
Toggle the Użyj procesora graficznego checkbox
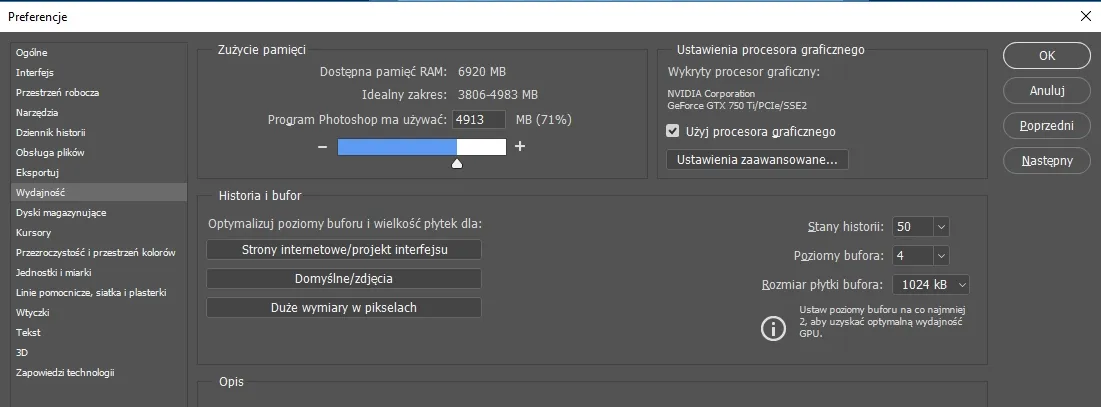coord(673,131)
